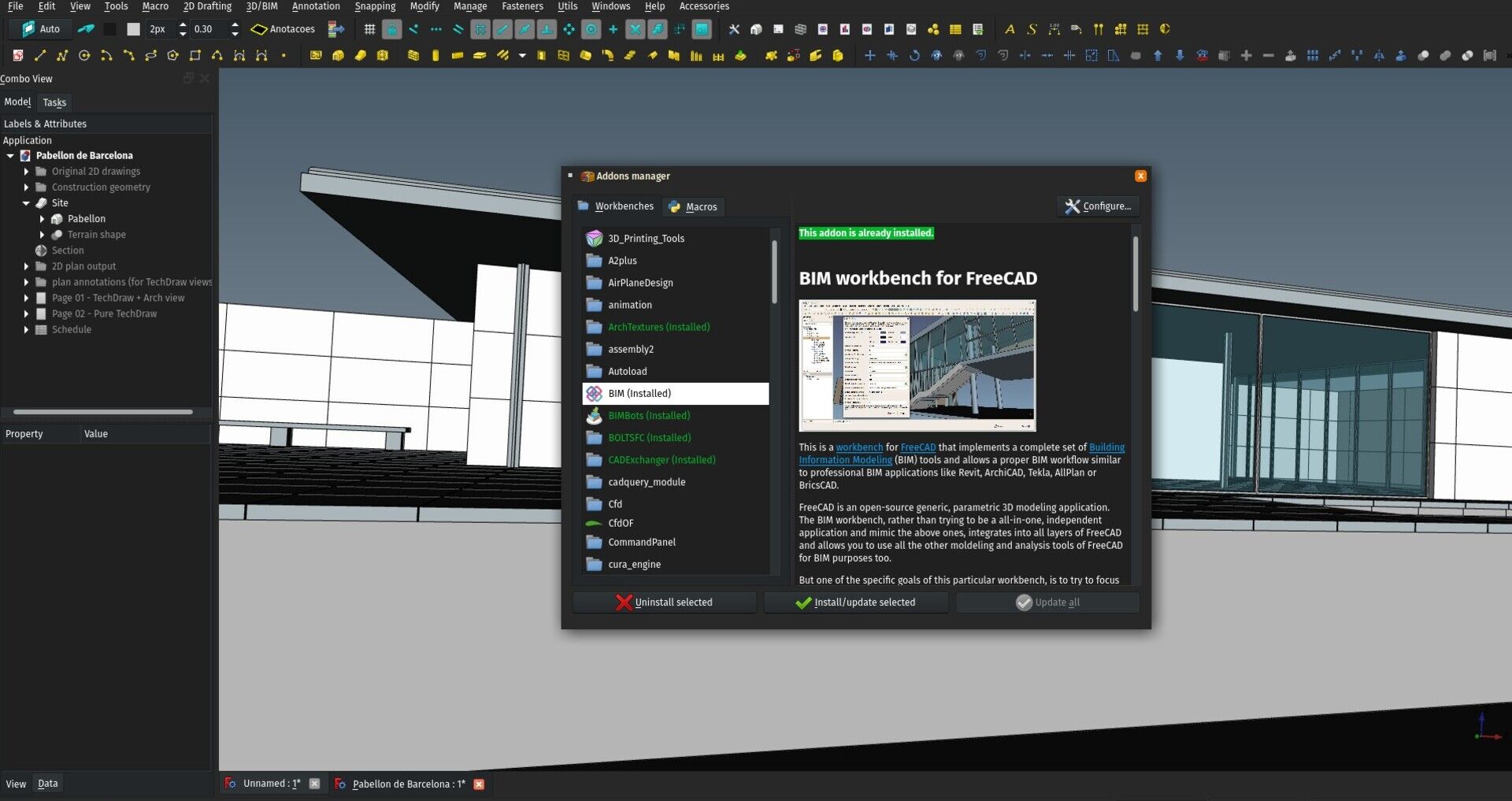
Task: Choose the Circle drawing tool
Action: pos(84,55)
